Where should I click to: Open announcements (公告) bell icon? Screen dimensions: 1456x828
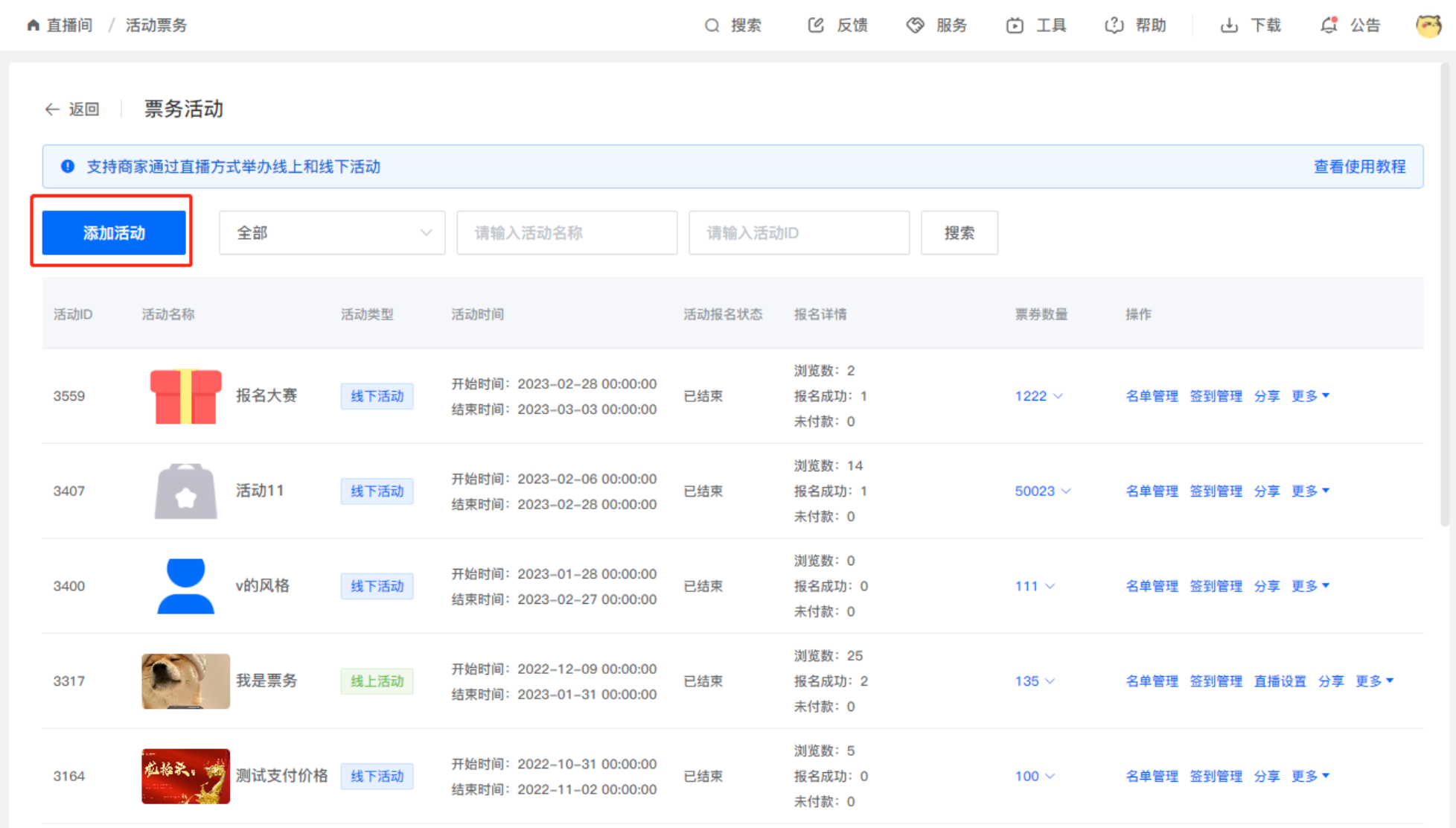(x=1329, y=25)
